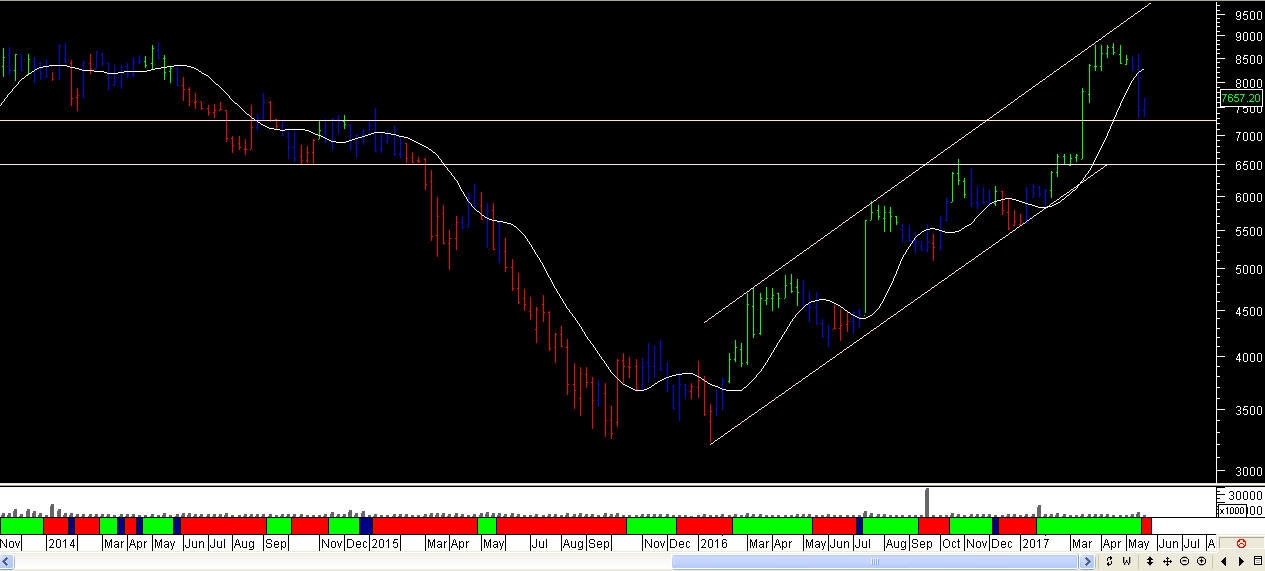Viewport: 1265px width, 571px height.
Task: Click the 4000 price axis label
Action: (x=1248, y=358)
